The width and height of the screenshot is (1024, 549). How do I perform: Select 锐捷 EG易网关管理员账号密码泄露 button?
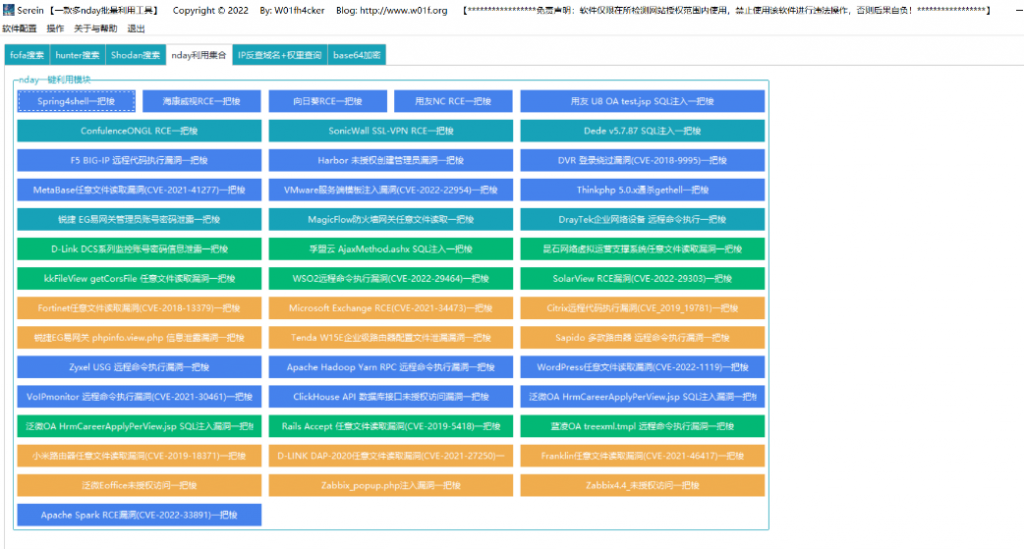click(139, 219)
